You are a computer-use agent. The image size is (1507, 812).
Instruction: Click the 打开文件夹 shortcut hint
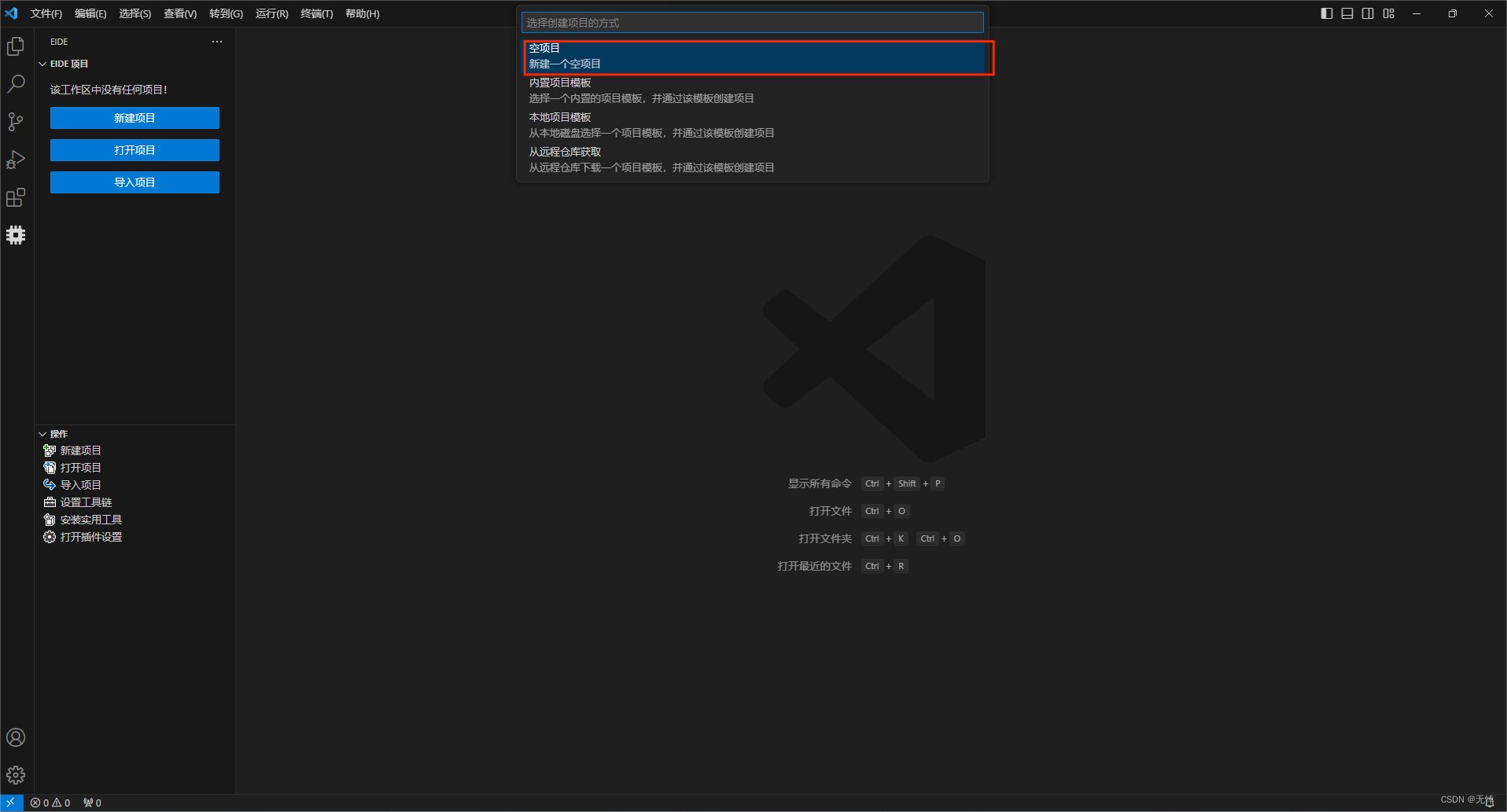(882, 538)
